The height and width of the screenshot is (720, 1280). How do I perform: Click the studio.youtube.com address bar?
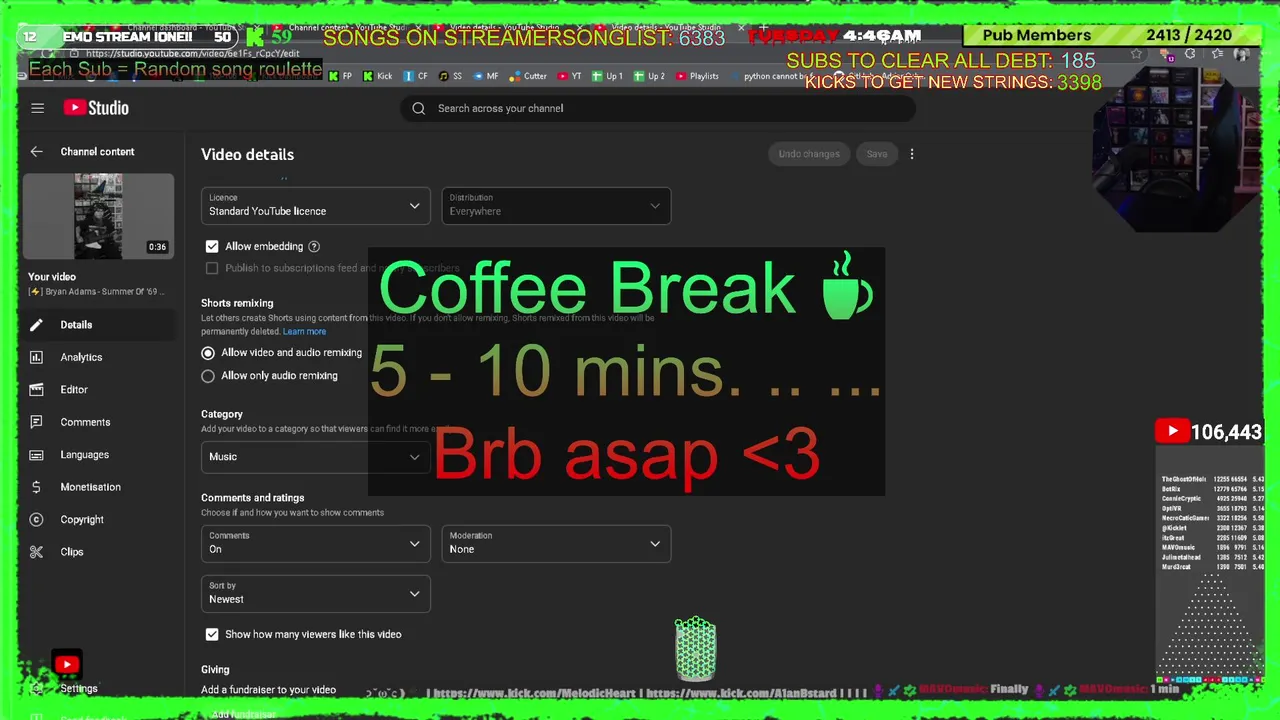[192, 53]
